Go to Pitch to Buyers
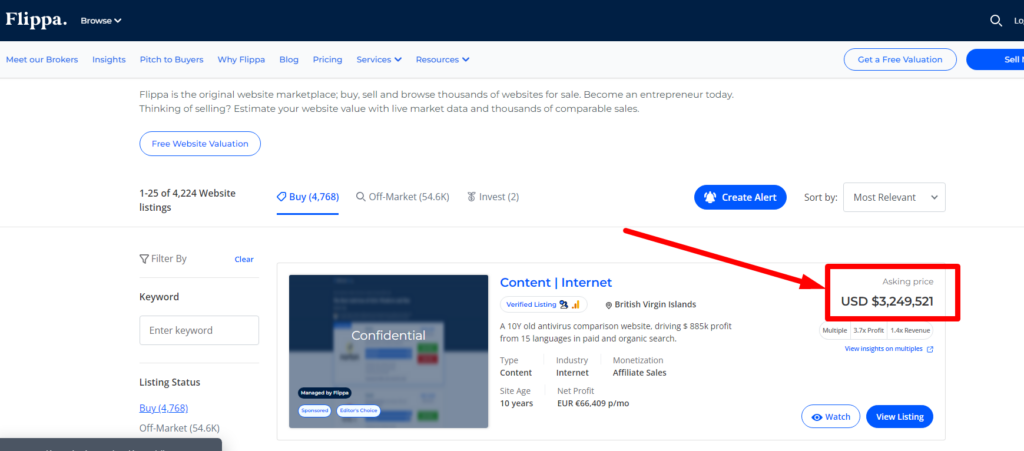 [171, 59]
